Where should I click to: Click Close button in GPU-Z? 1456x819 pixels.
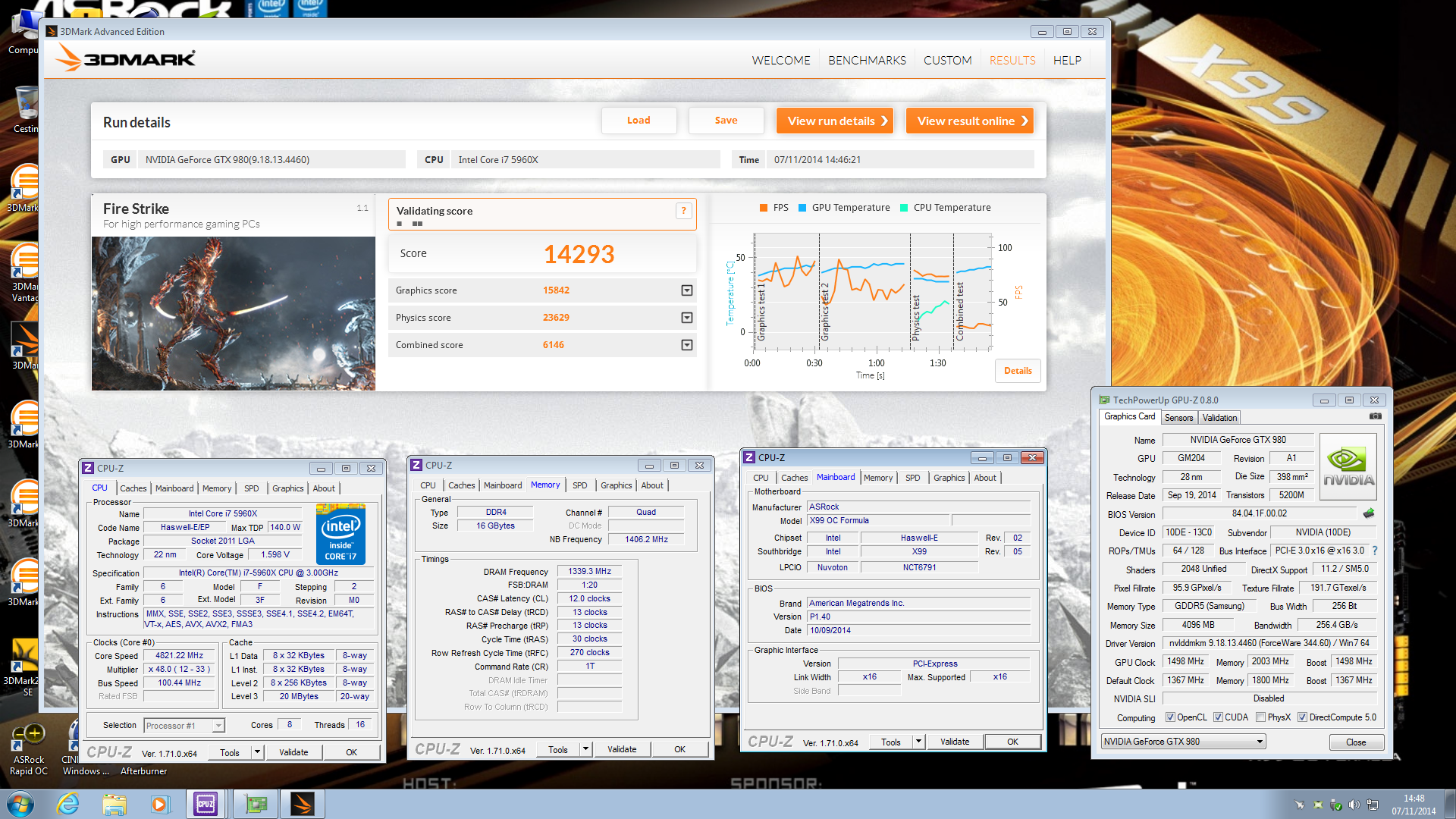pos(1356,742)
